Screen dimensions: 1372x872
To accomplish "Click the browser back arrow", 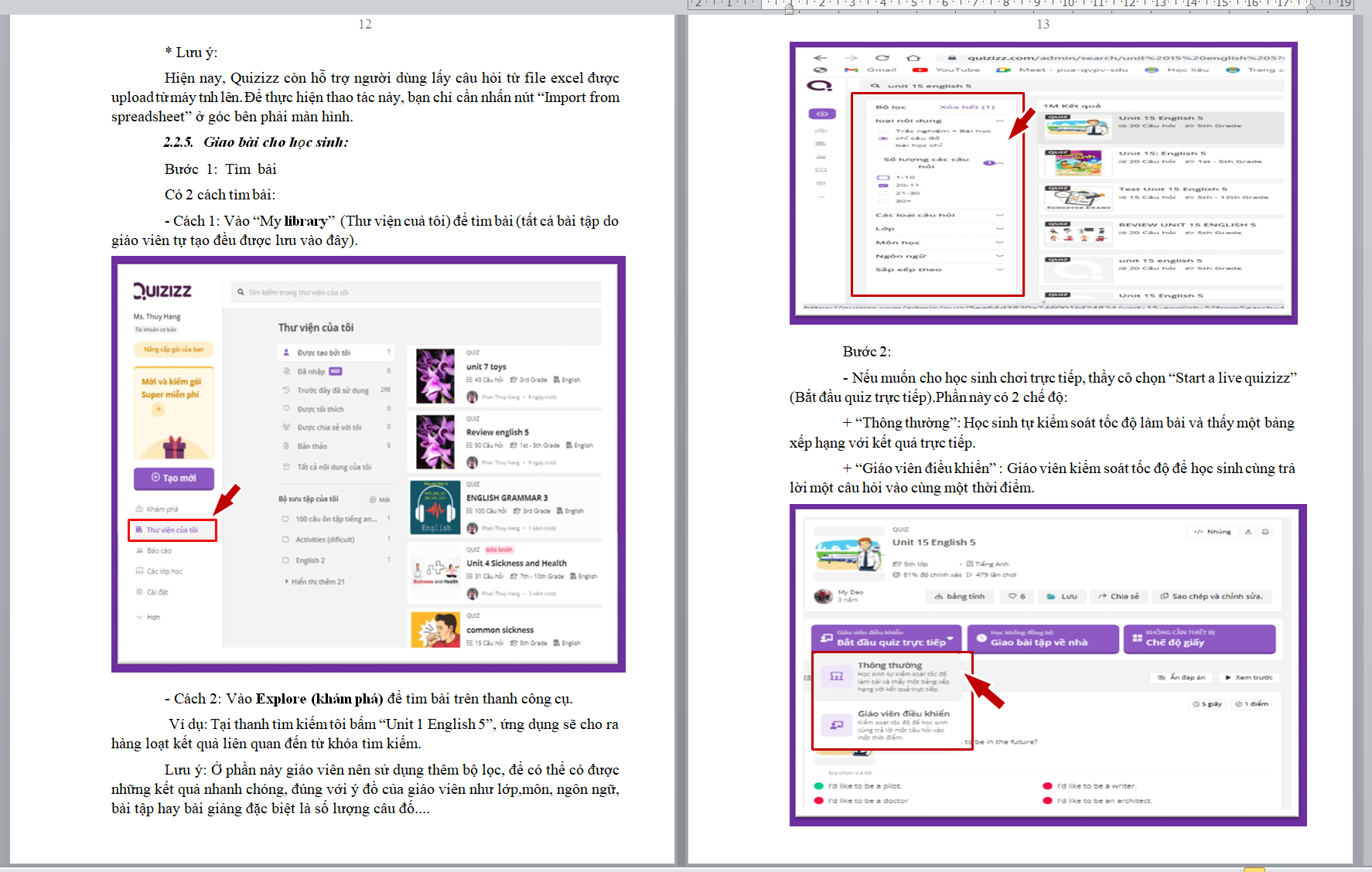I will tap(821, 58).
